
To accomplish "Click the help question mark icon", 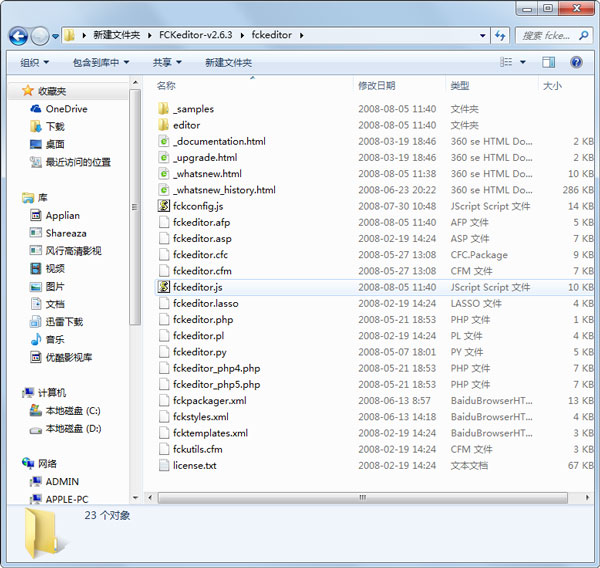I will click(576, 62).
